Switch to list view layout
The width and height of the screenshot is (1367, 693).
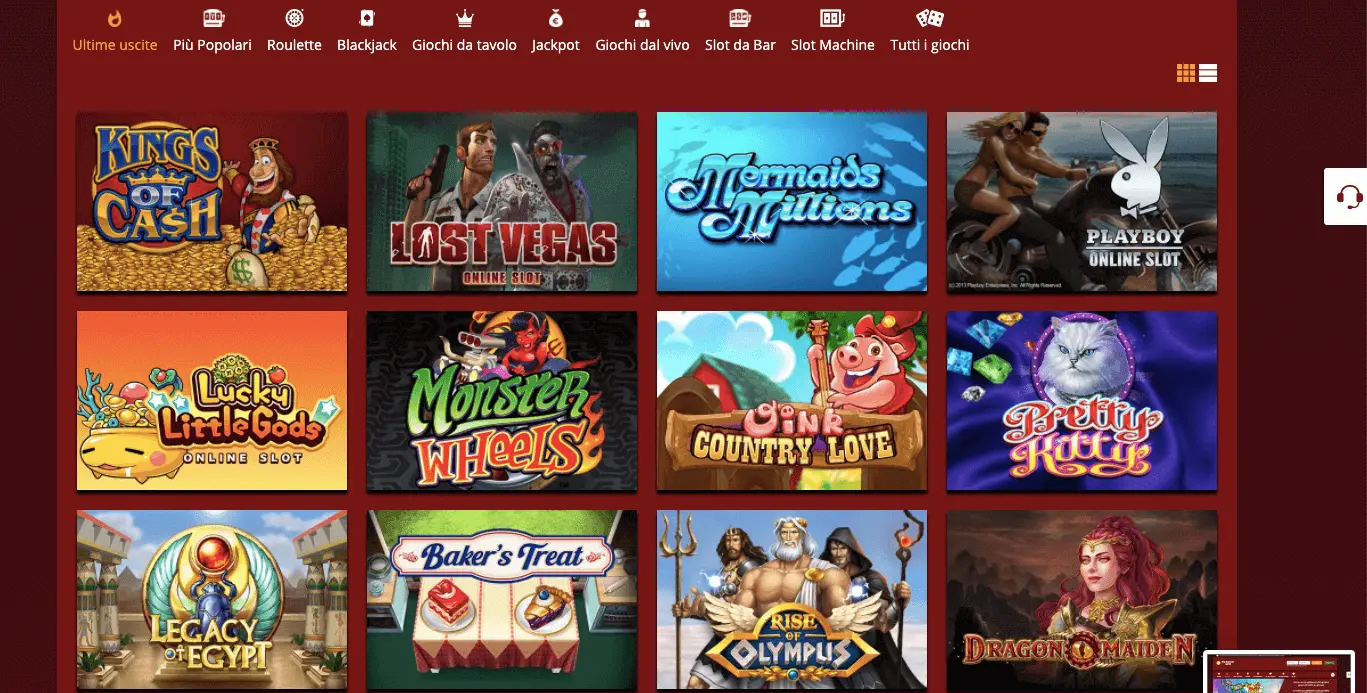coord(1208,73)
